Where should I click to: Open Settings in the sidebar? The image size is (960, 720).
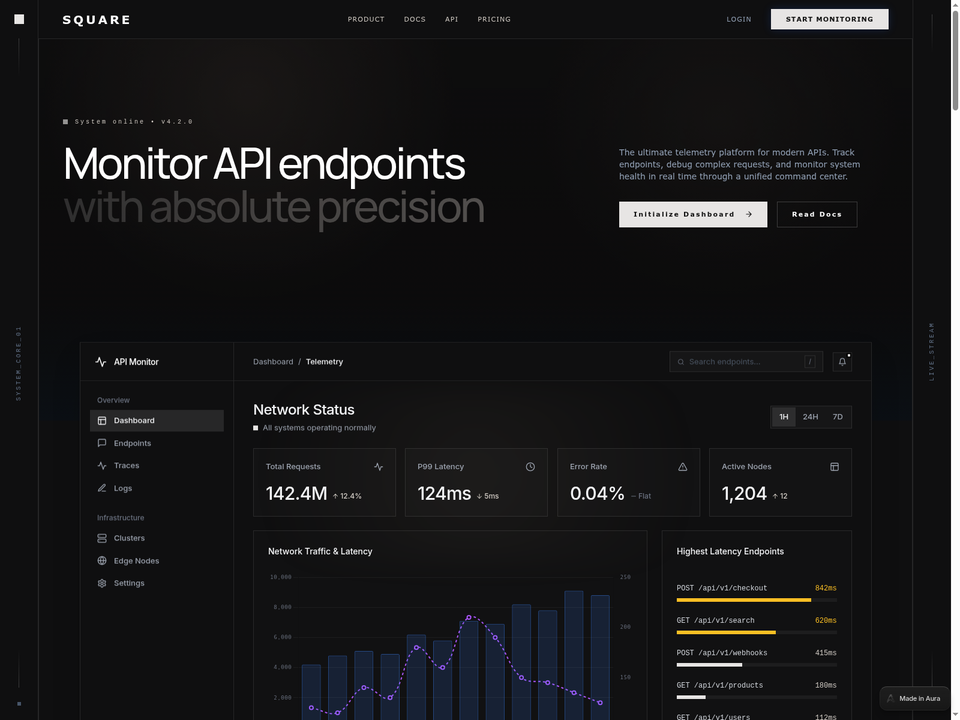pyautogui.click(x=157, y=583)
